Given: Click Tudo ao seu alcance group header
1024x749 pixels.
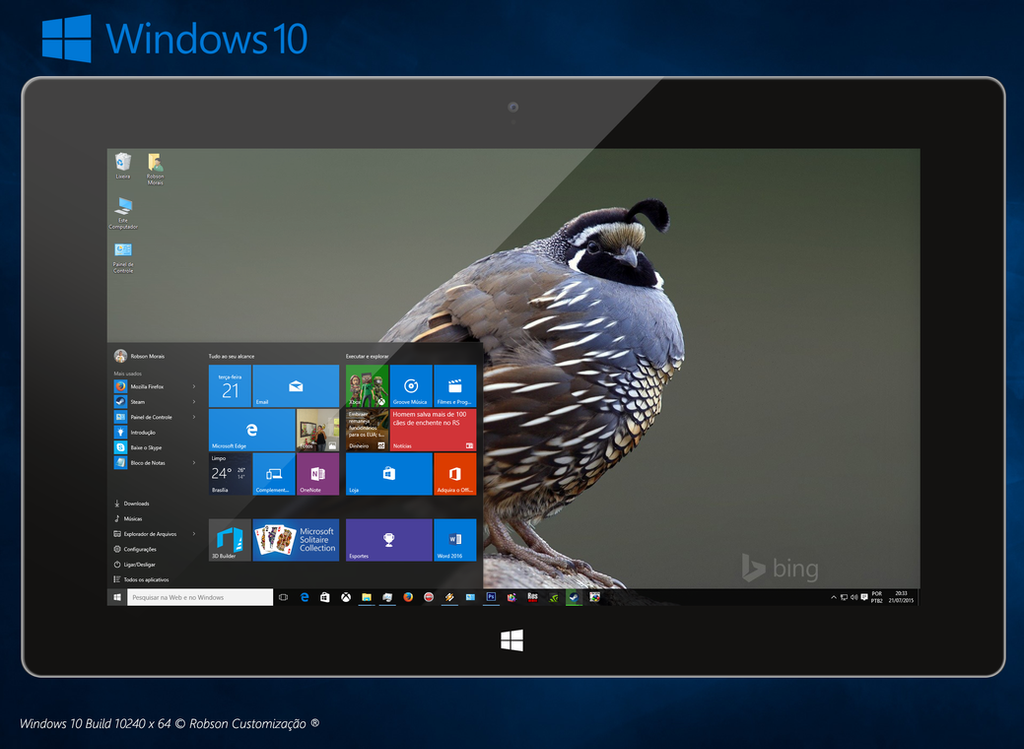Looking at the screenshot, I should click(x=231, y=356).
